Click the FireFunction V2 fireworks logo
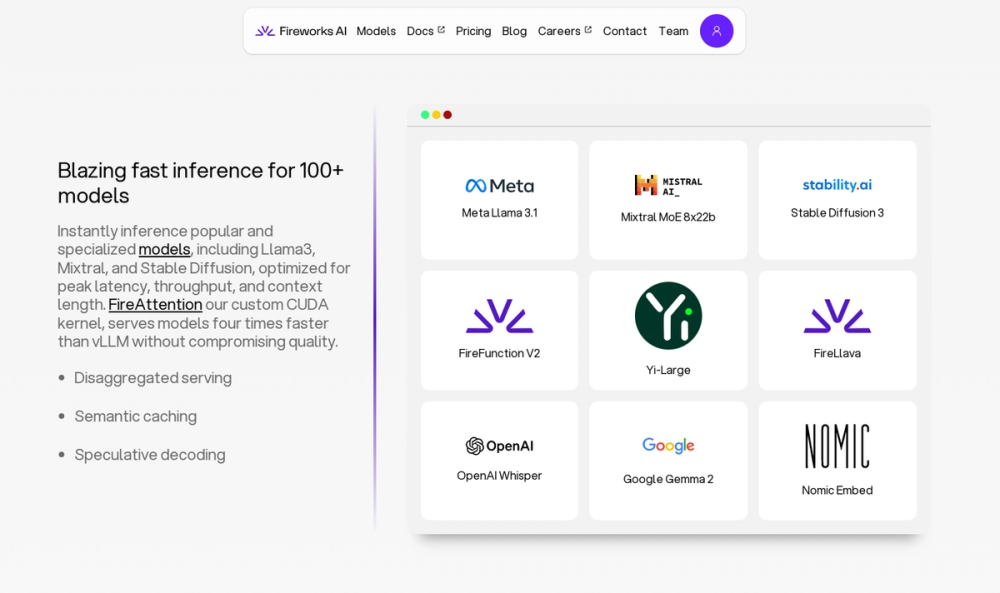Viewport: 1000px width, 593px height. click(499, 316)
